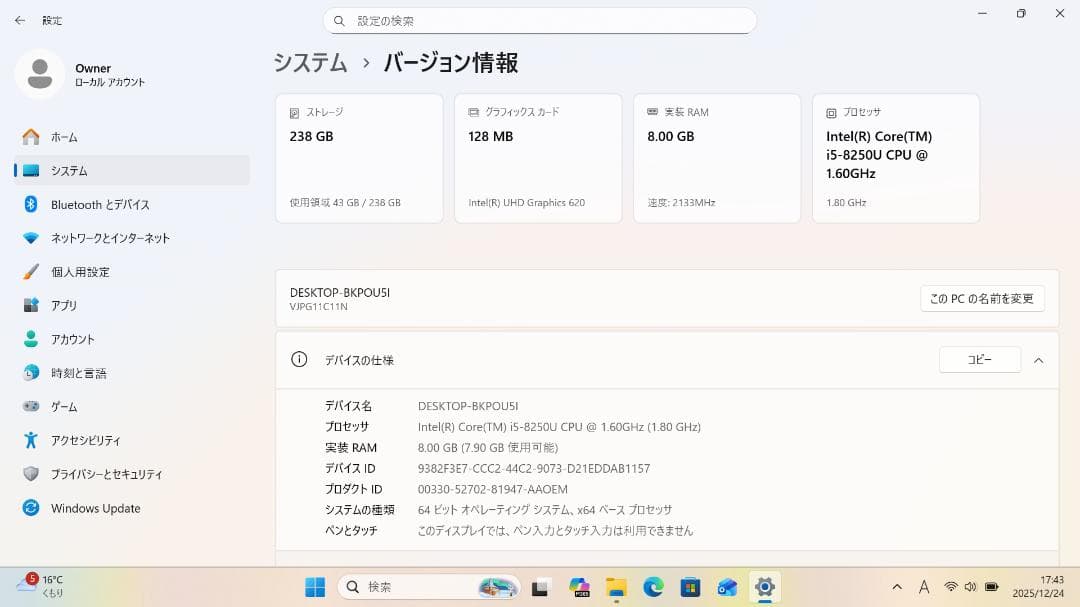Click コピー to copy device specifications
1080x607 pixels.
pos(979,360)
